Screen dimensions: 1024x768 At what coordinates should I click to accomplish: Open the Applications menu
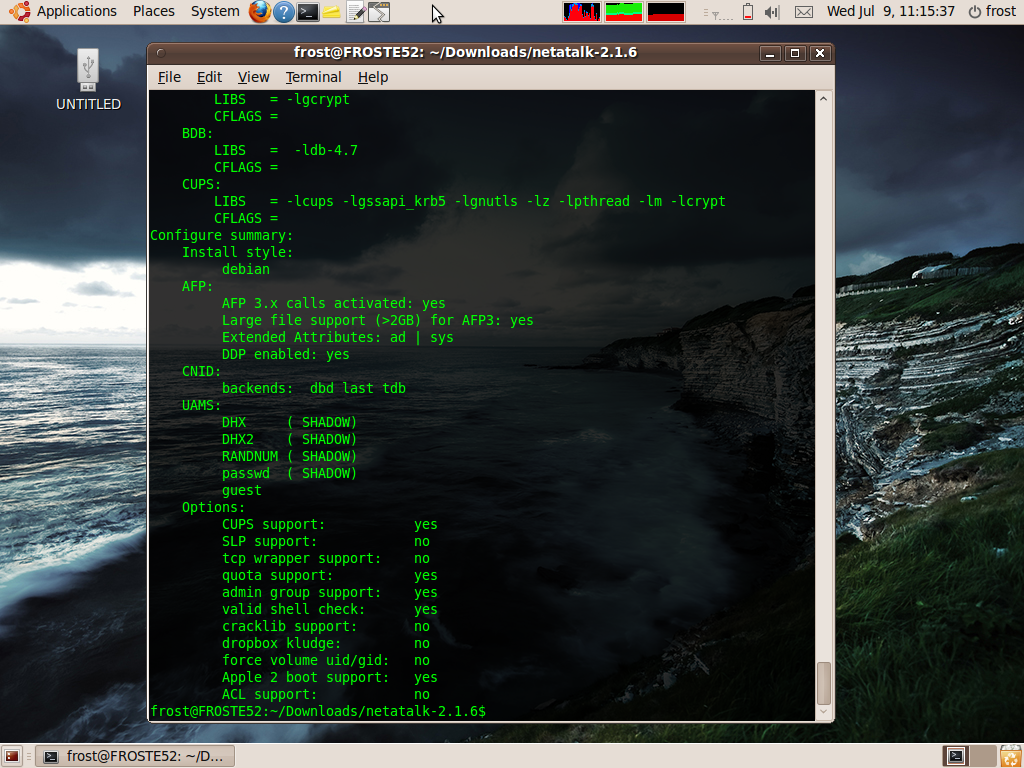tap(76, 11)
